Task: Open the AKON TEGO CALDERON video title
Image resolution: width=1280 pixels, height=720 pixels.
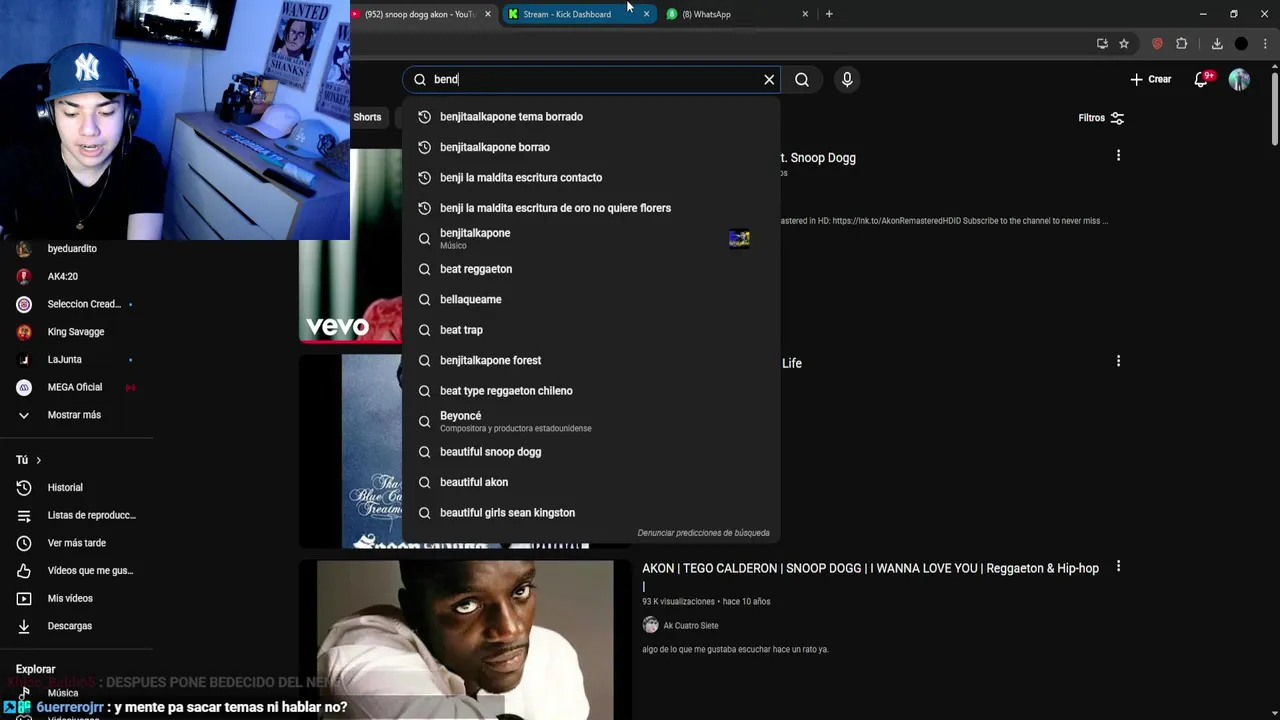Action: click(870, 568)
